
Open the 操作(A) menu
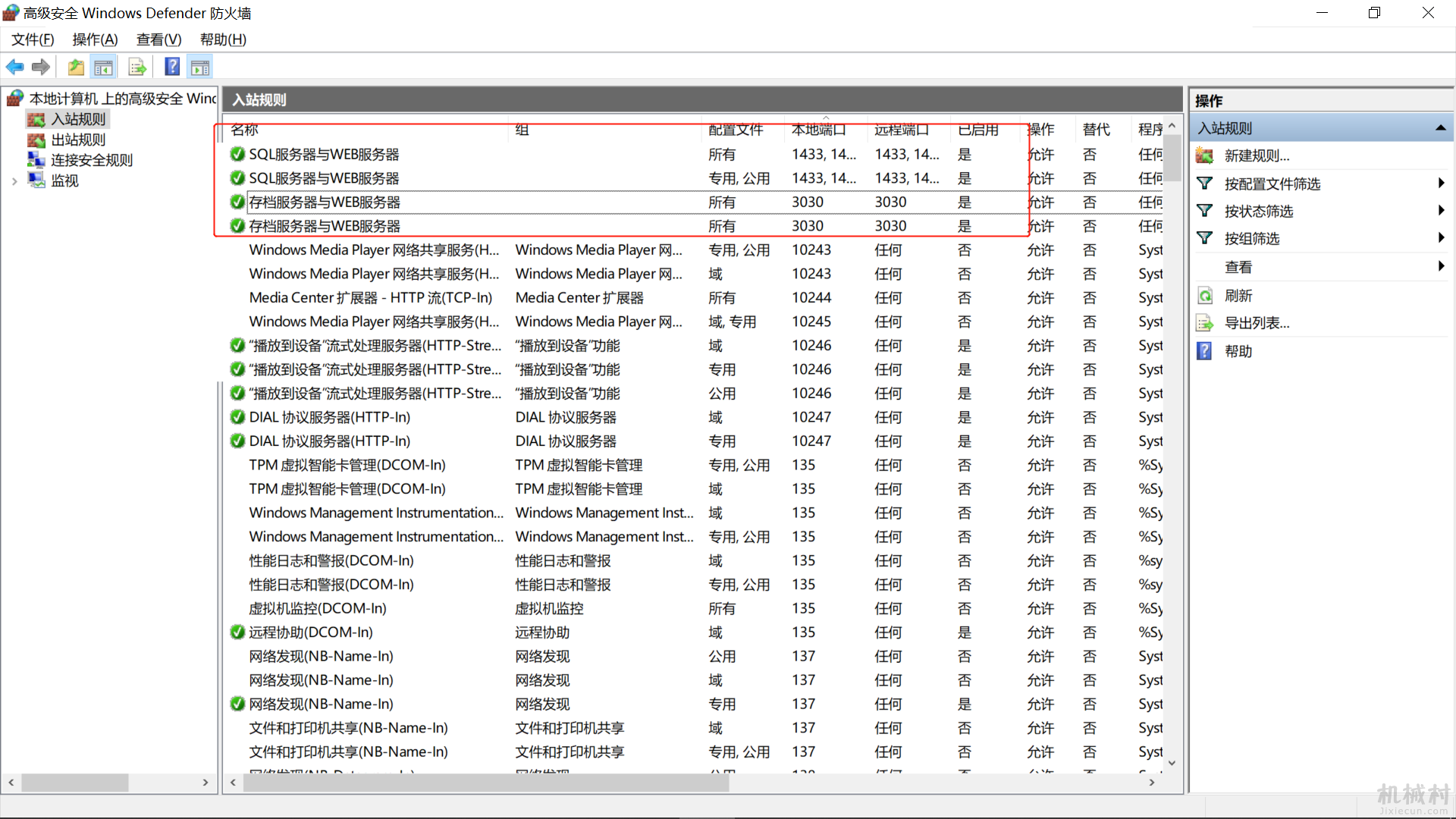tap(96, 40)
